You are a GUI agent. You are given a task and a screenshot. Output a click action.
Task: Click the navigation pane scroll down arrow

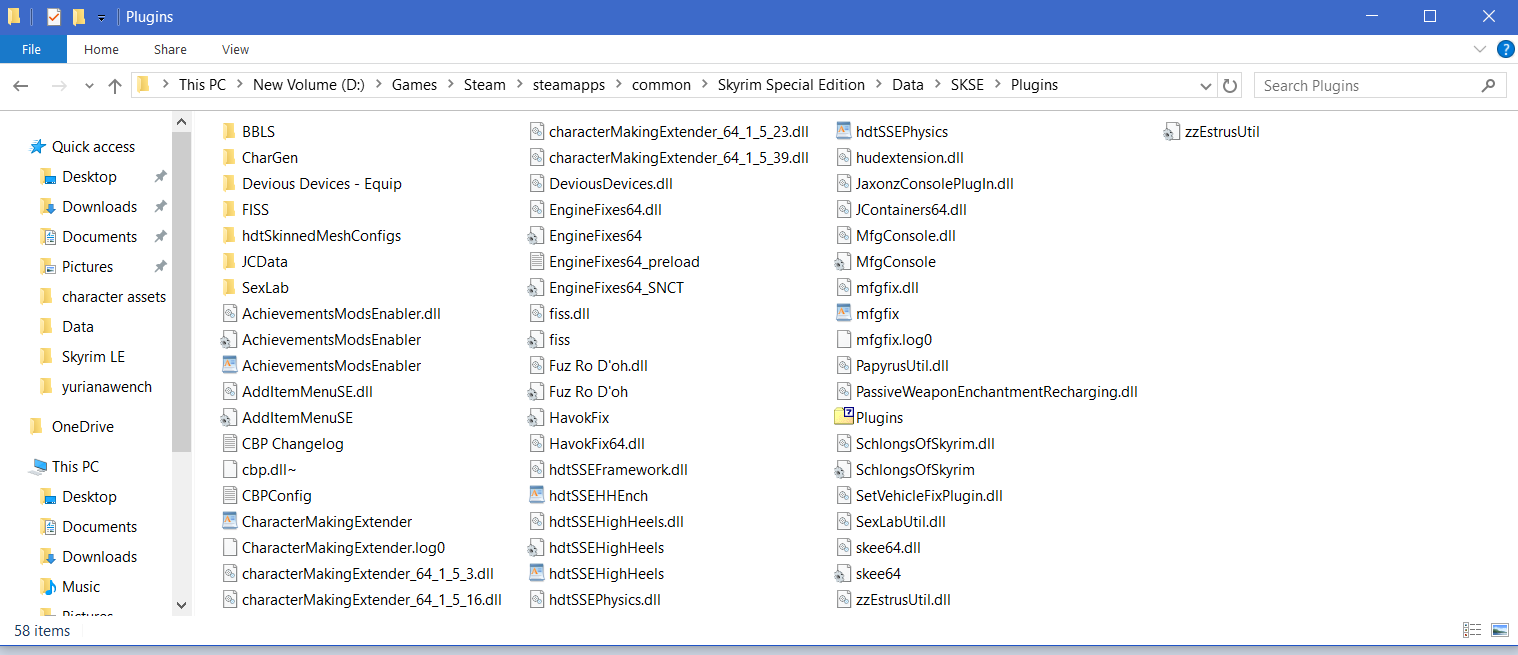click(181, 604)
